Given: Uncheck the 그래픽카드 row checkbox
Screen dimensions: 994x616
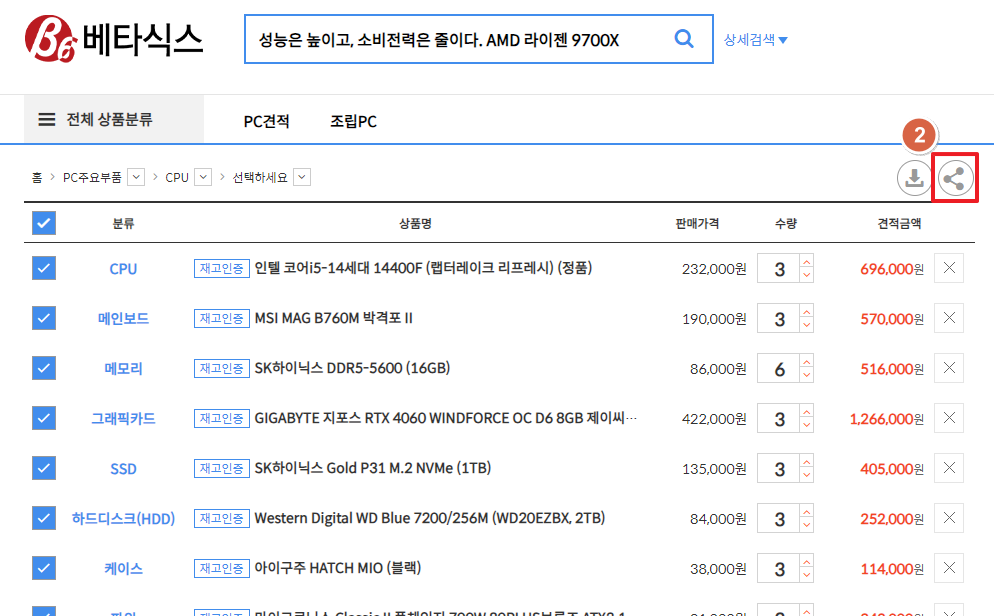Looking at the screenshot, I should 44,418.
